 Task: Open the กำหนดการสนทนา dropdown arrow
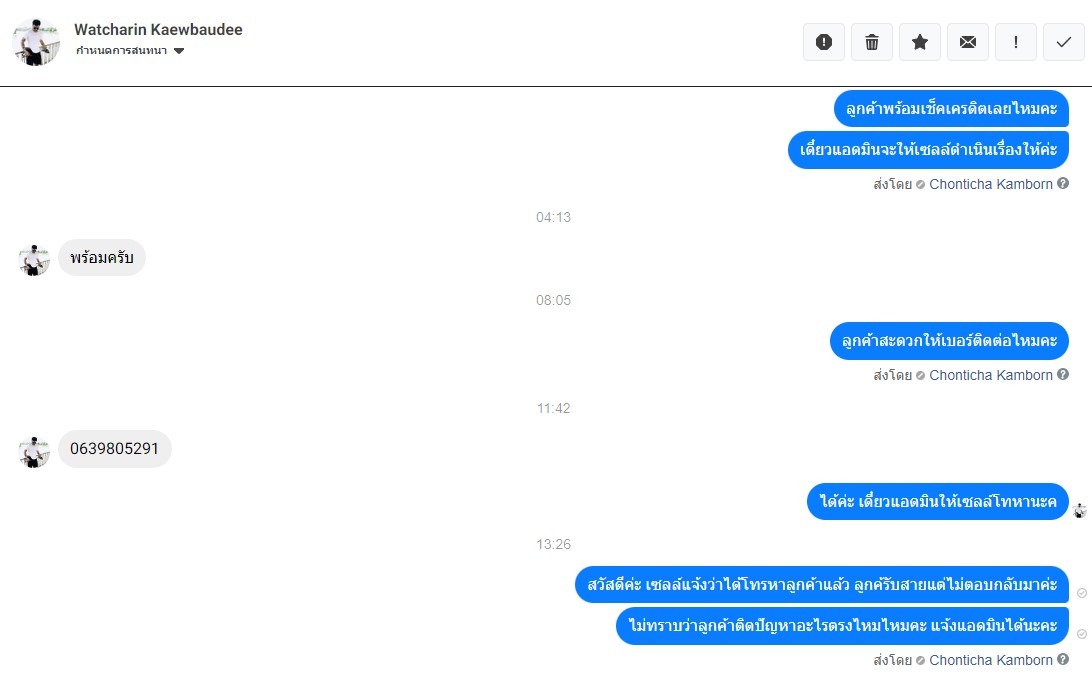coord(179,51)
